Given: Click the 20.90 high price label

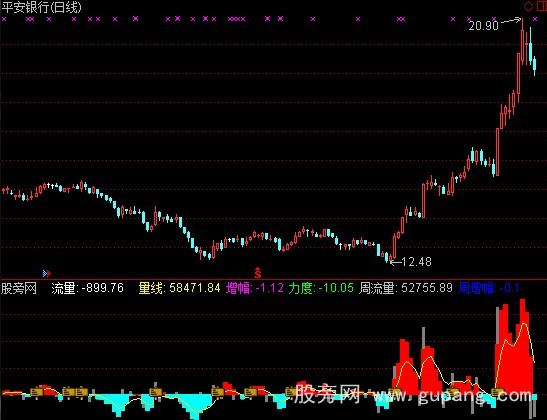Looking at the screenshot, I should tap(484, 25).
